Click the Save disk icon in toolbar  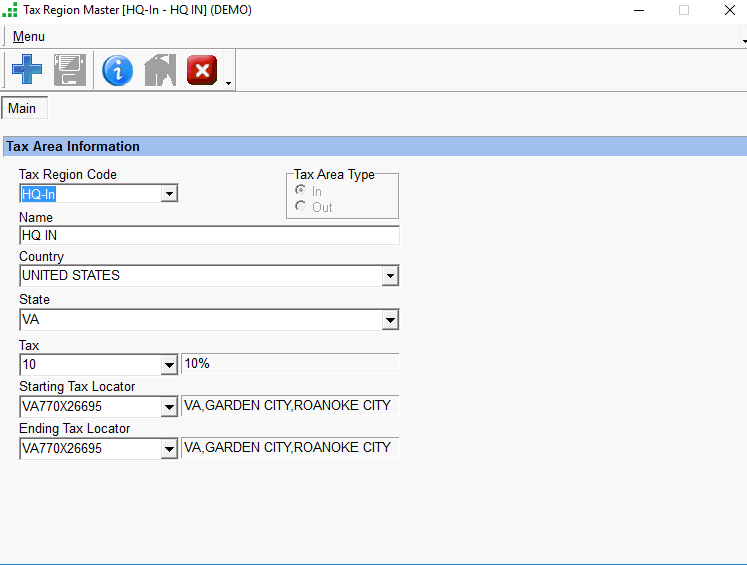pyautogui.click(x=70, y=70)
